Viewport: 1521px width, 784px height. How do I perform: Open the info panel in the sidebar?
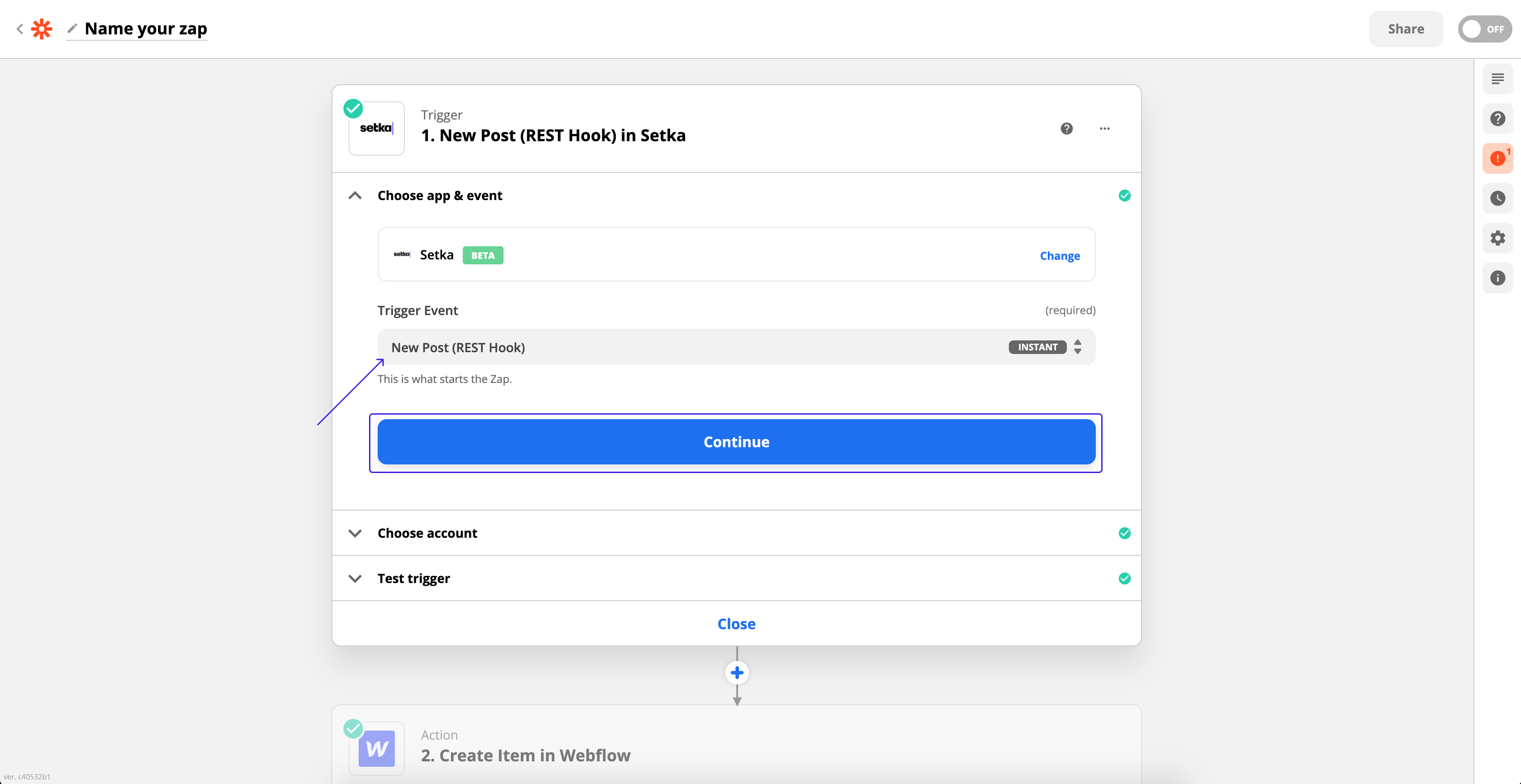[x=1498, y=278]
